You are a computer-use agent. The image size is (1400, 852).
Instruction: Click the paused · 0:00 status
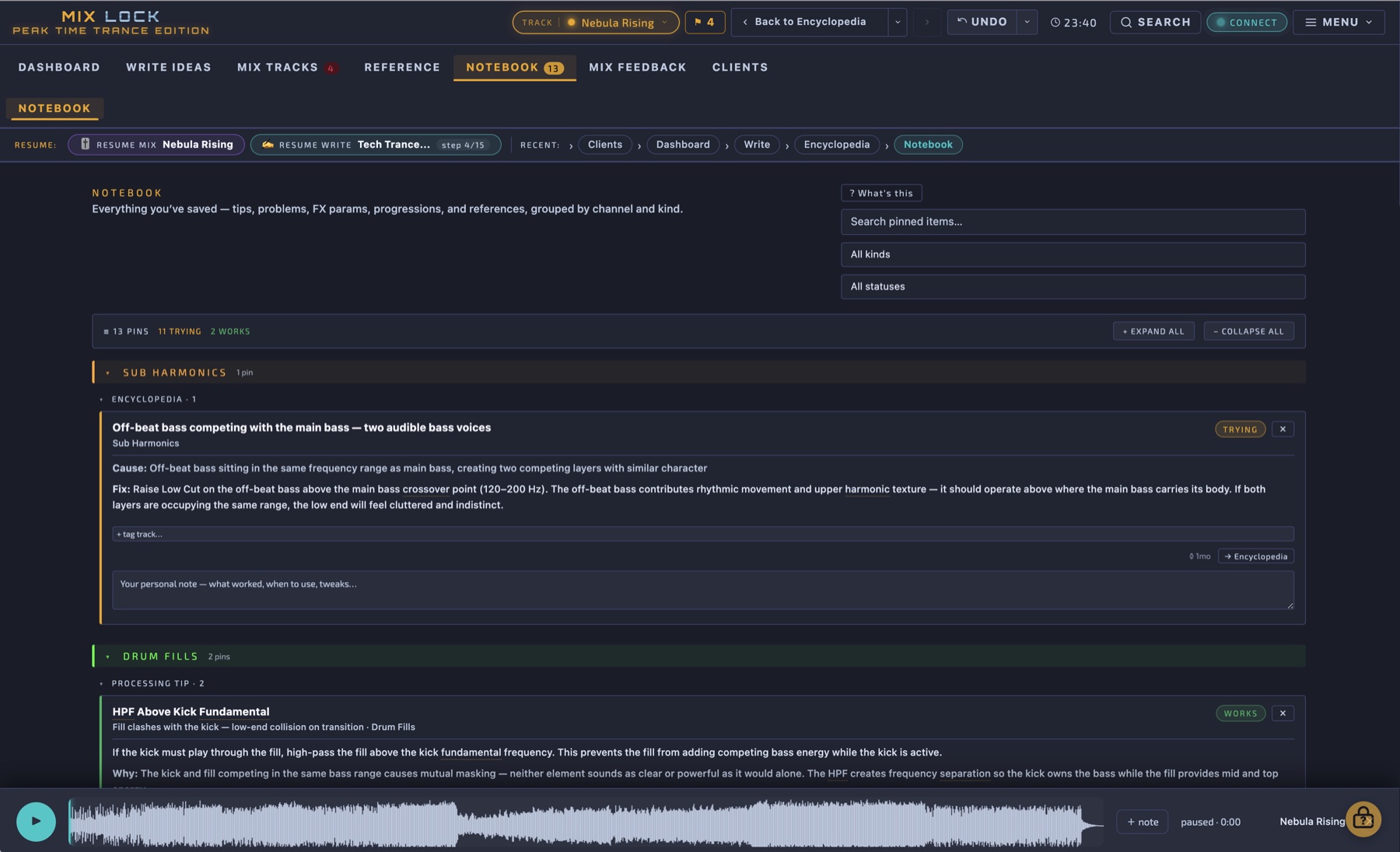pyautogui.click(x=1210, y=822)
